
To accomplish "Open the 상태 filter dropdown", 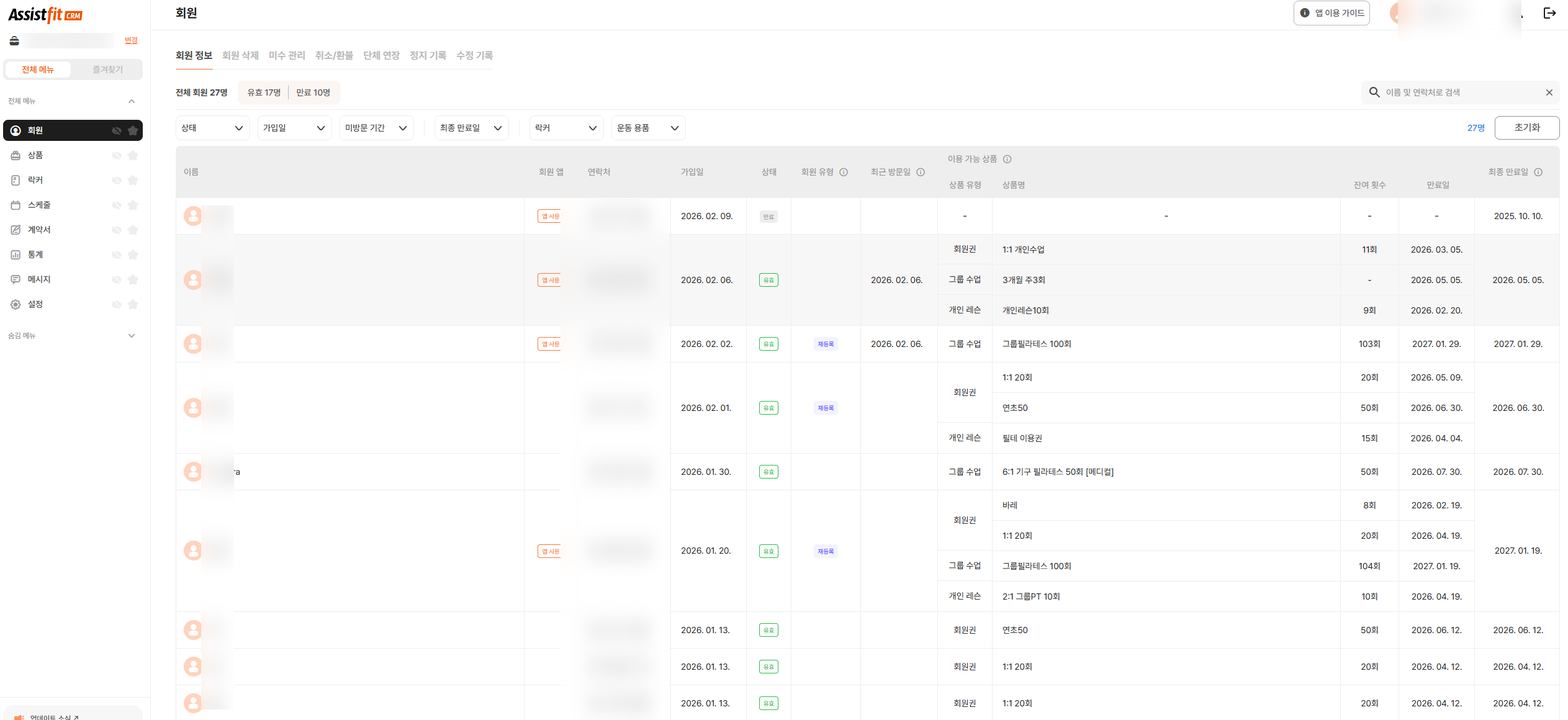I will coord(212,127).
